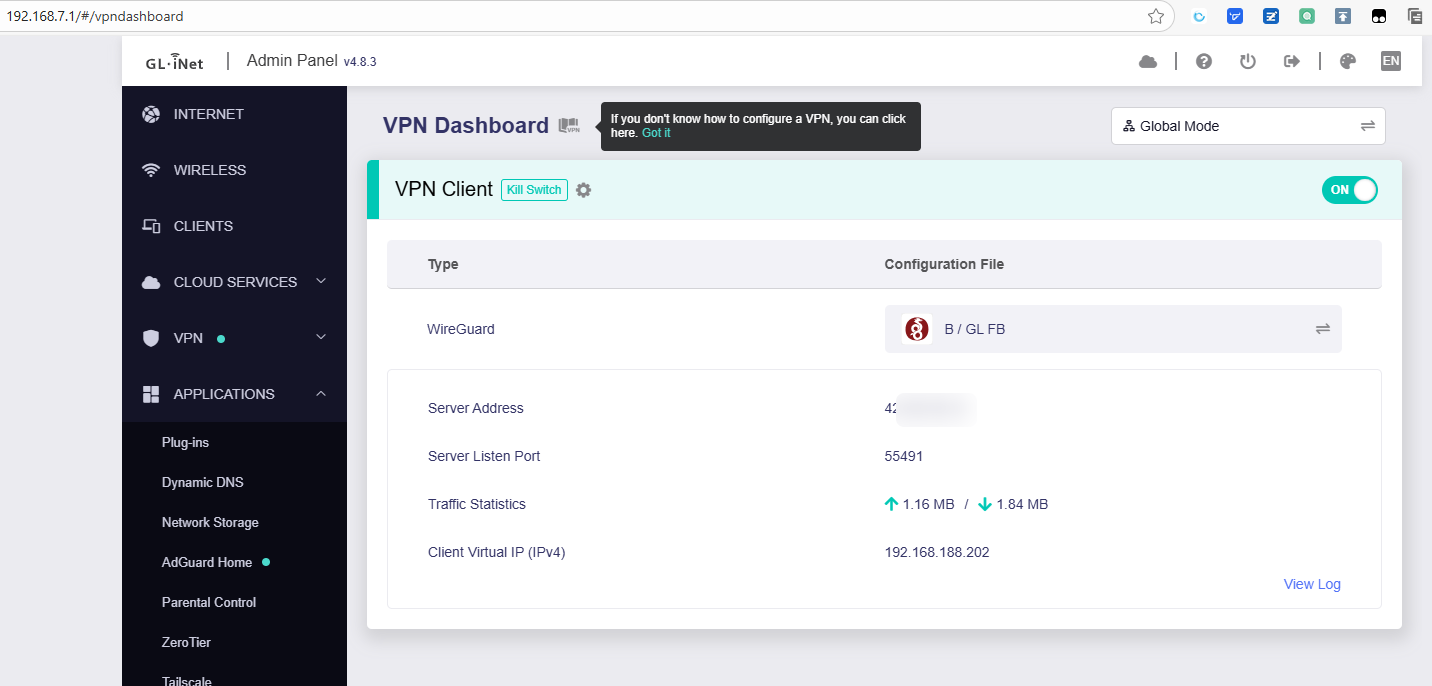Open the Global Mode selector
1432x686 pixels.
tap(1247, 126)
